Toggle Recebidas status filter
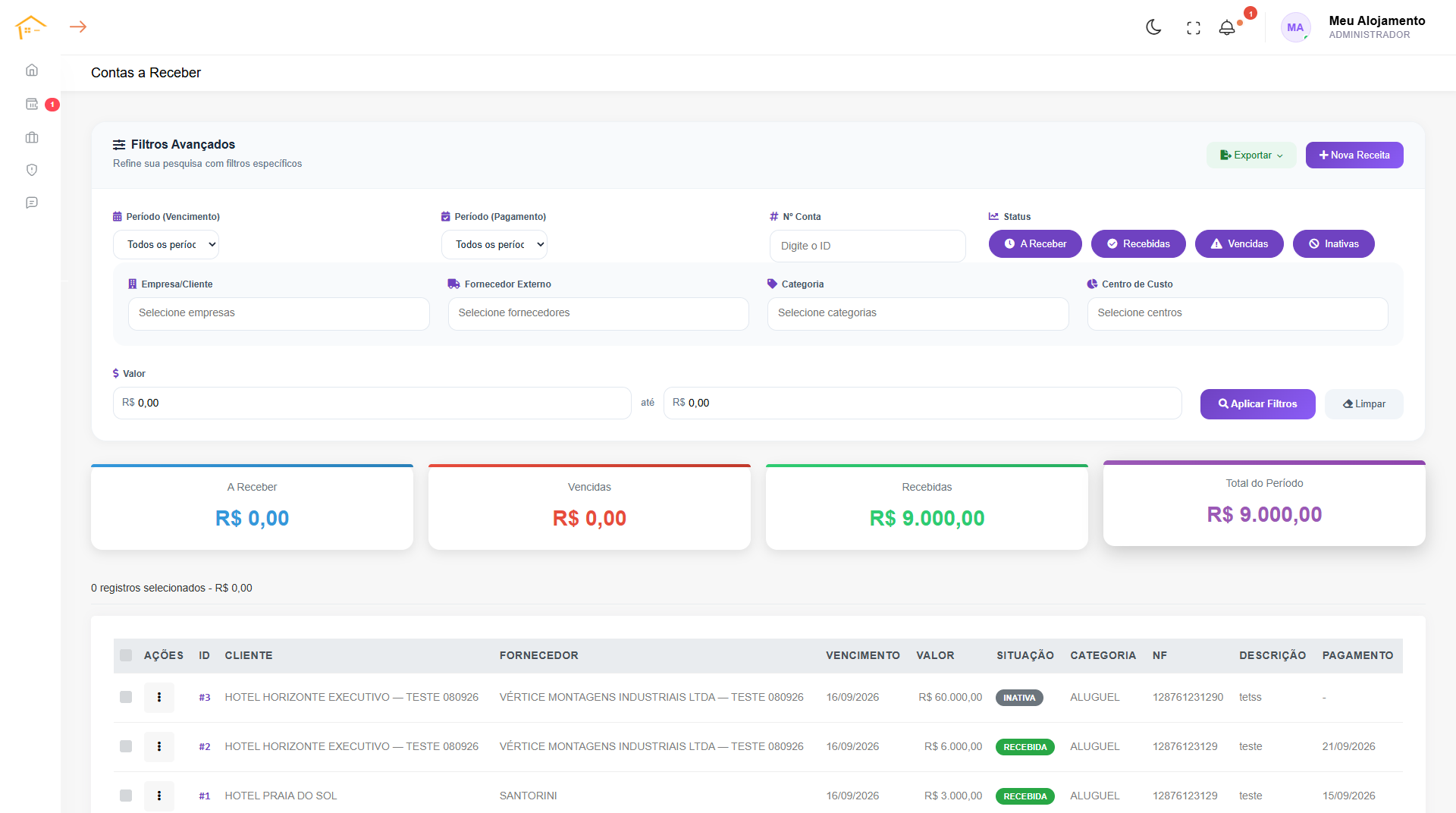Viewport: 1456px width, 813px height. coord(1138,243)
